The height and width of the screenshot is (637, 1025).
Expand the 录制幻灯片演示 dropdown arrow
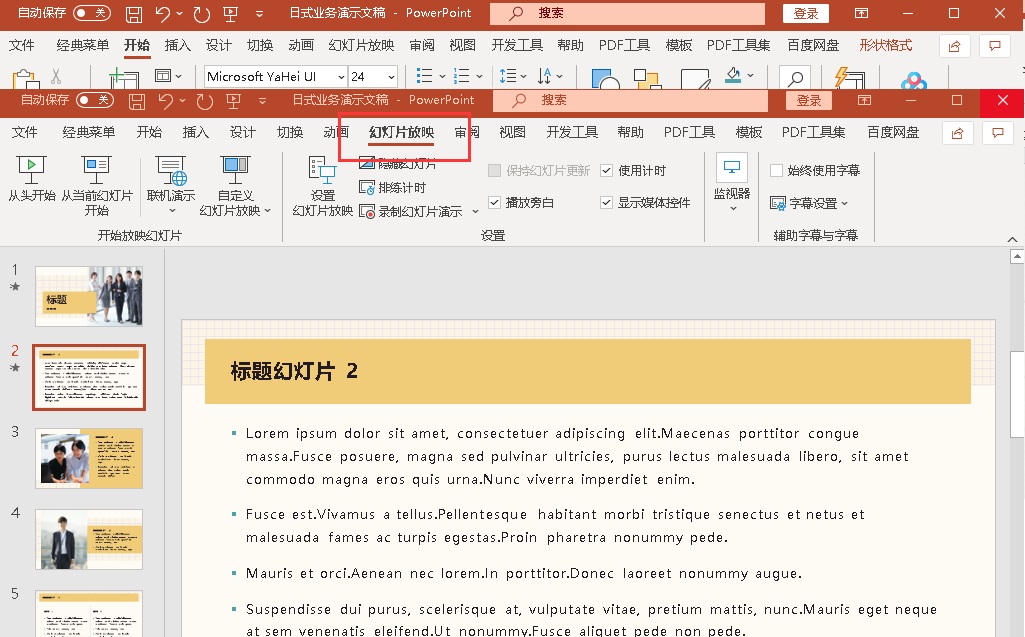[475, 212]
